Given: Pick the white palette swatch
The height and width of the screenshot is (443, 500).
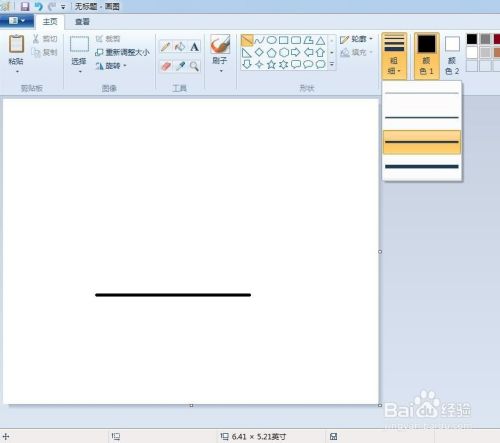Looking at the screenshot, I should tap(472, 52).
